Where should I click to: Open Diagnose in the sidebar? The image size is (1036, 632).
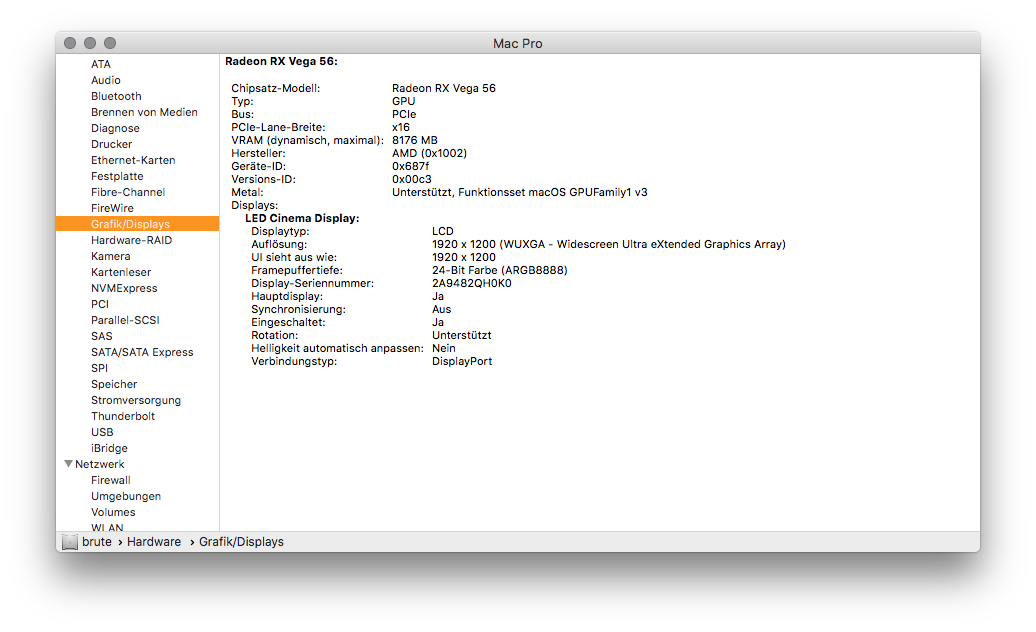pyautogui.click(x=116, y=128)
